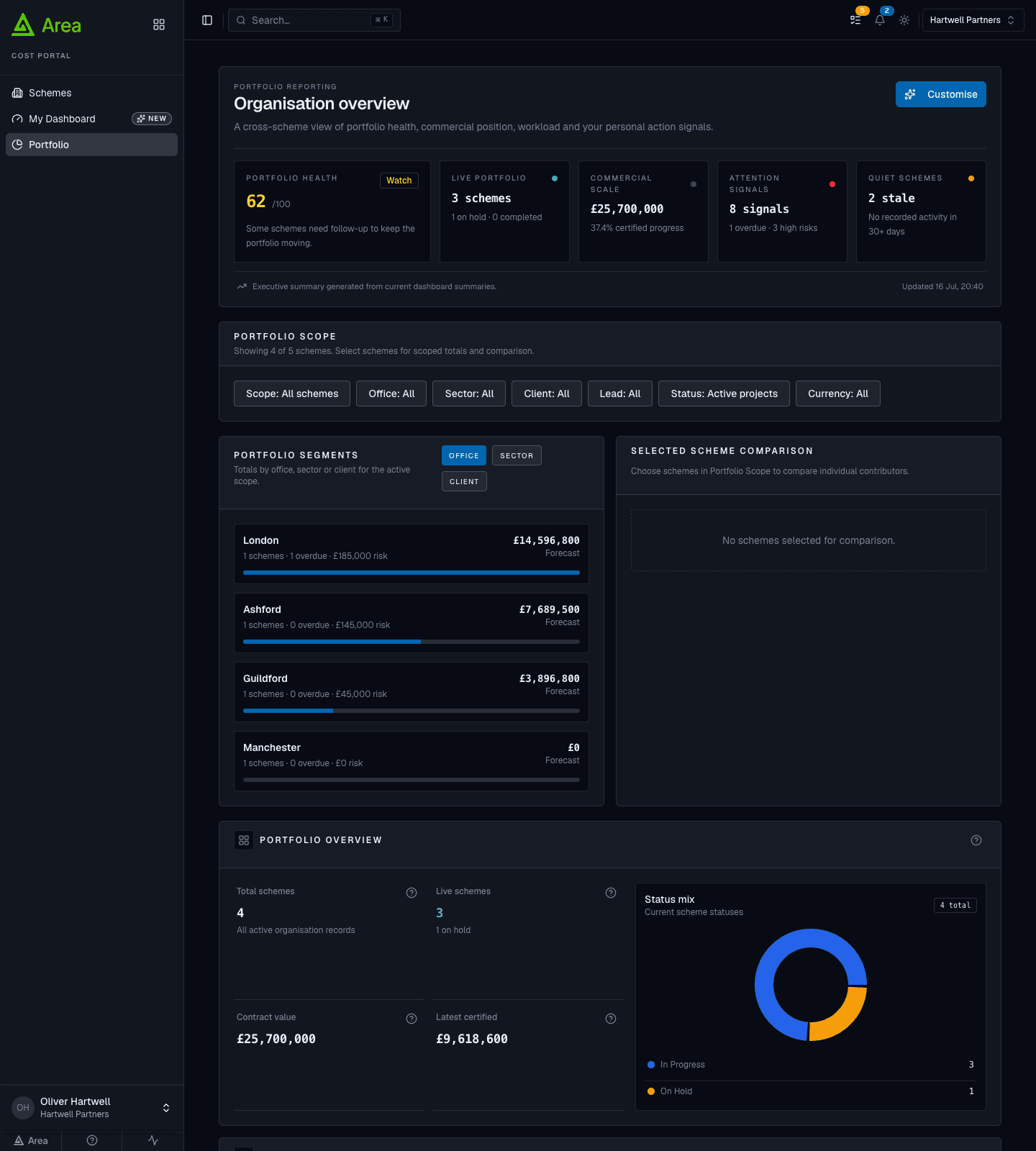Open the Quiet Schemes 2 stale card
This screenshot has height=1151, width=1036.
pos(921,211)
